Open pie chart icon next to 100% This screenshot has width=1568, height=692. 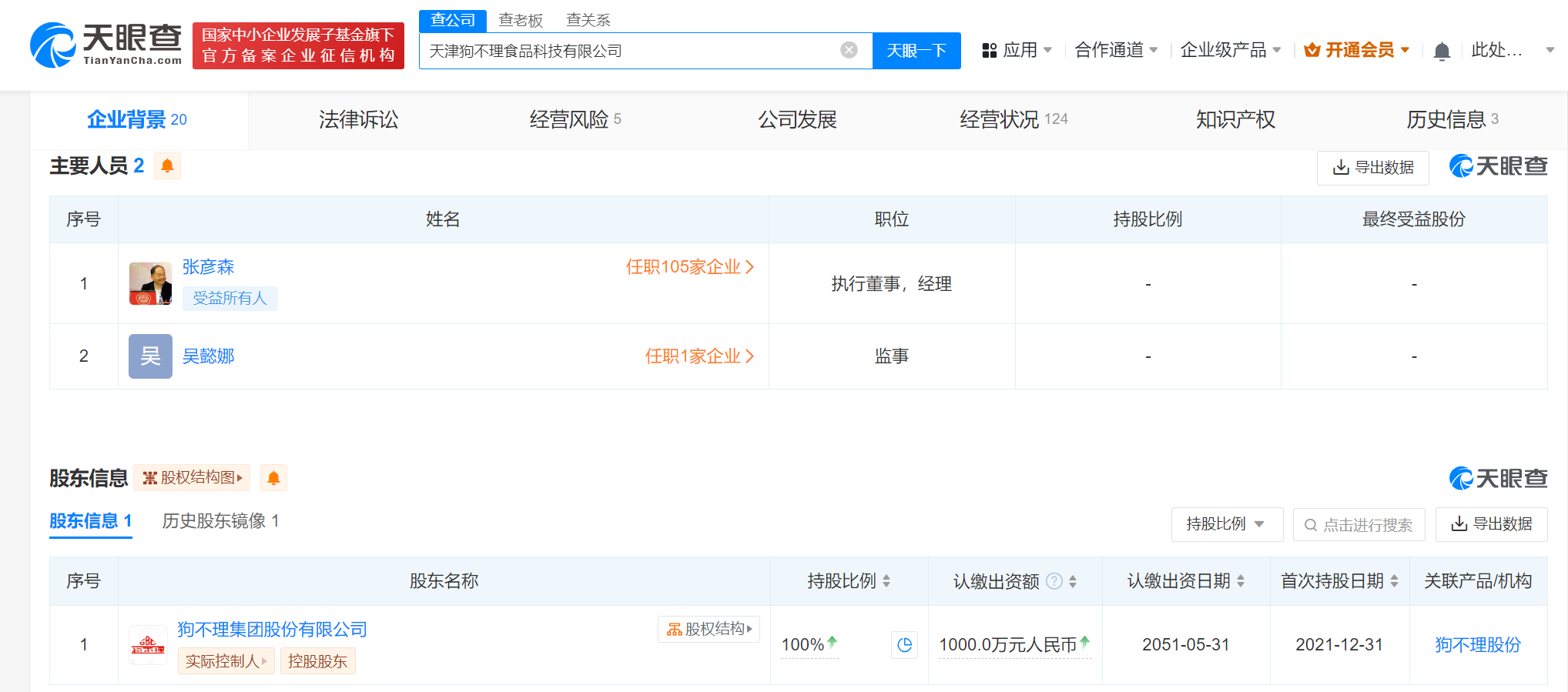pyautogui.click(x=904, y=645)
